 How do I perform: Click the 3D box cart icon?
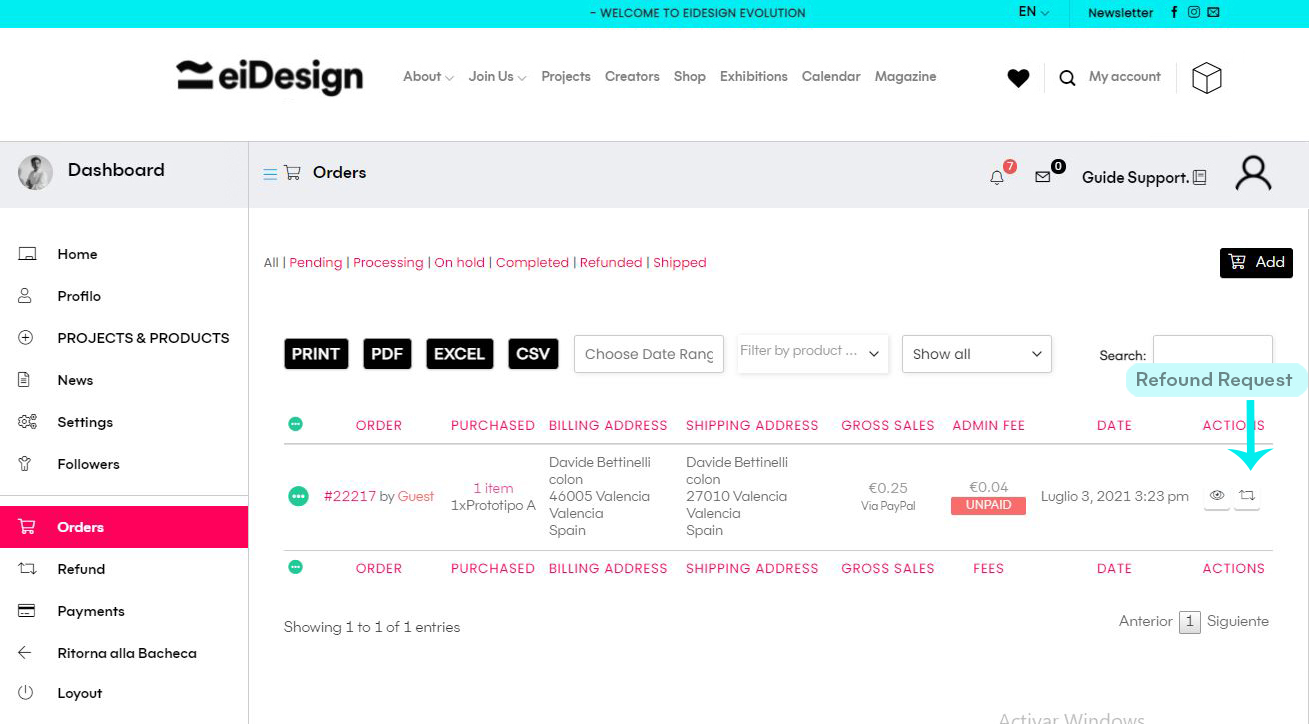tap(1207, 78)
